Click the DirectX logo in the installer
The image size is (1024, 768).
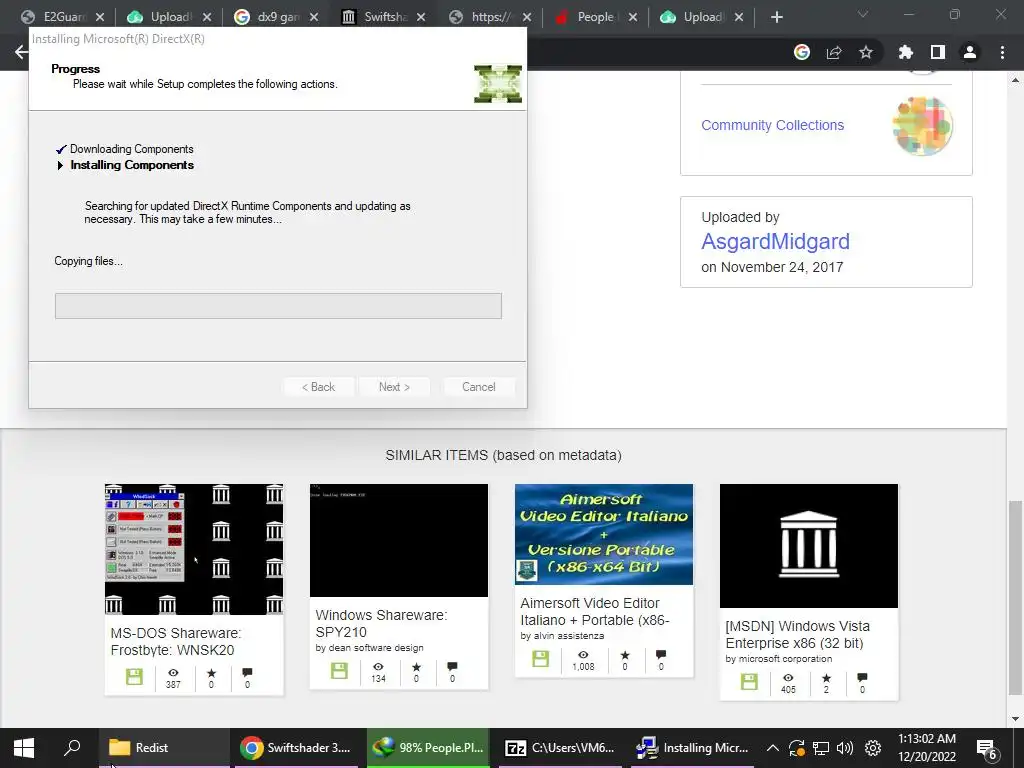click(498, 84)
